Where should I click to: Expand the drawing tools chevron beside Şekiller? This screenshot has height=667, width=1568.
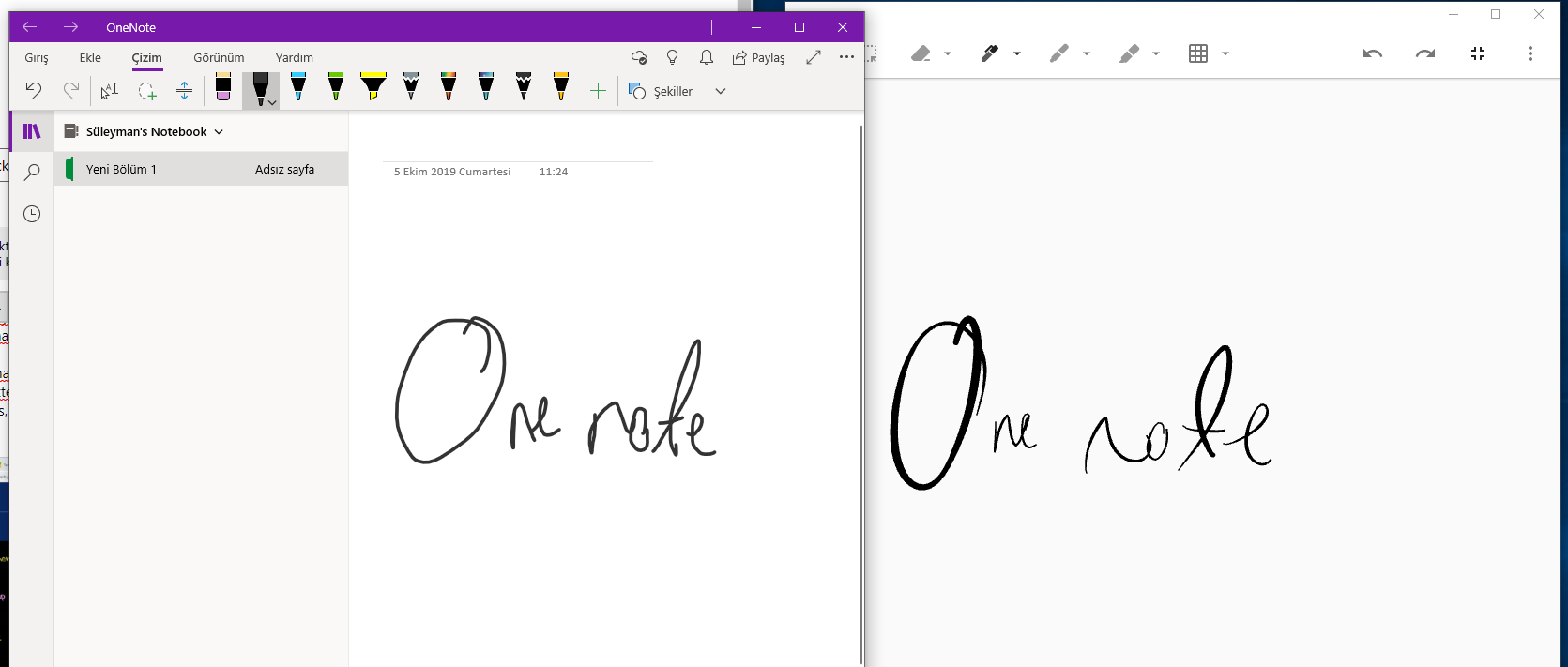pos(721,91)
